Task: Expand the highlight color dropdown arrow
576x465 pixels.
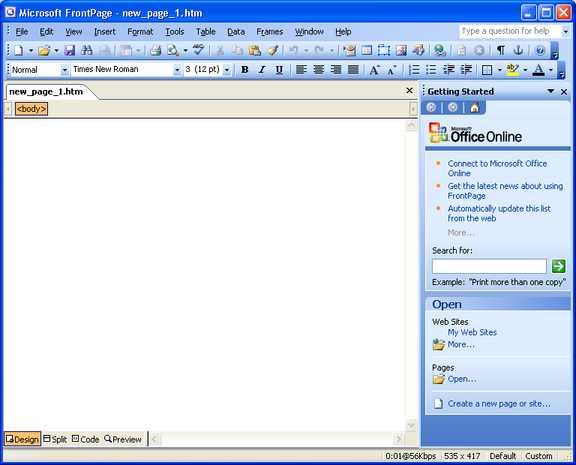Action: (x=525, y=69)
